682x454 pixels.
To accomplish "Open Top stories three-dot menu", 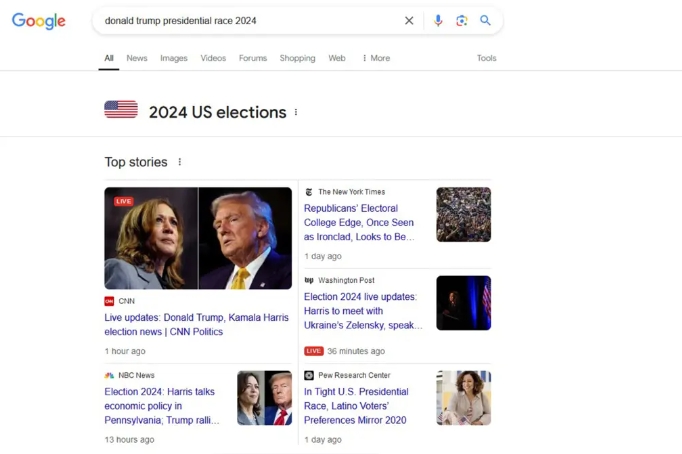I will [180, 162].
